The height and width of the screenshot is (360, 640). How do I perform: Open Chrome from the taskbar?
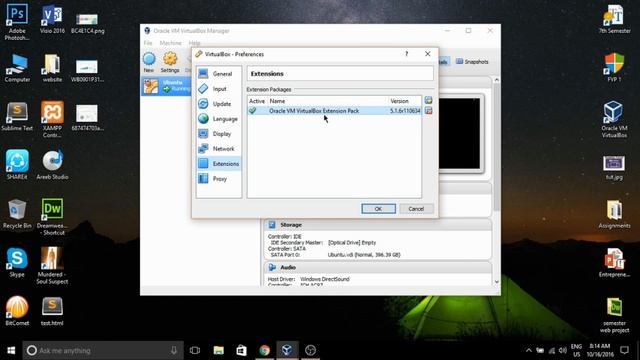point(264,350)
